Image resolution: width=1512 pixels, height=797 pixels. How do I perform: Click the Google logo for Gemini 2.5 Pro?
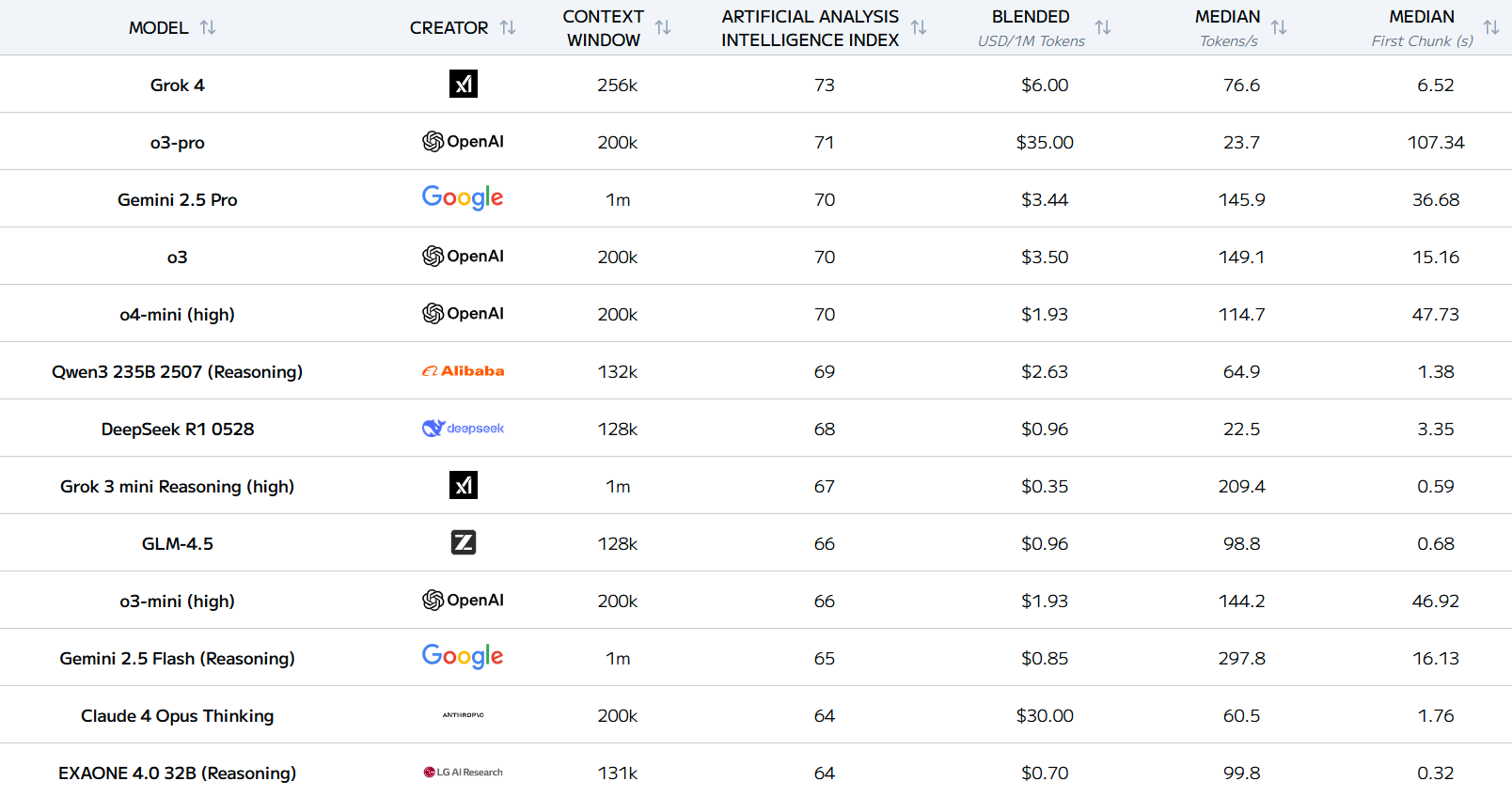(463, 197)
